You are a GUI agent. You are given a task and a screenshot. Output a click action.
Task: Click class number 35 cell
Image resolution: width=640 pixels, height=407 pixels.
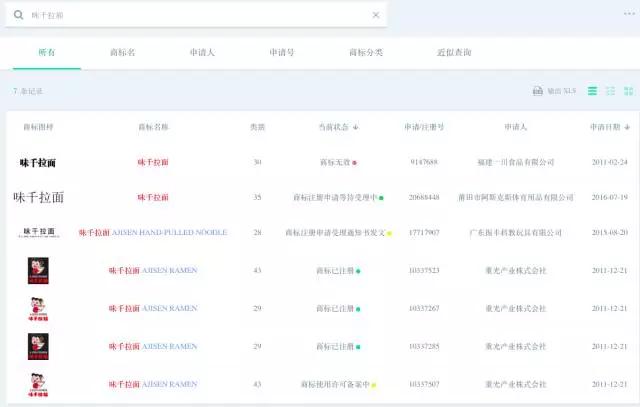257,198
